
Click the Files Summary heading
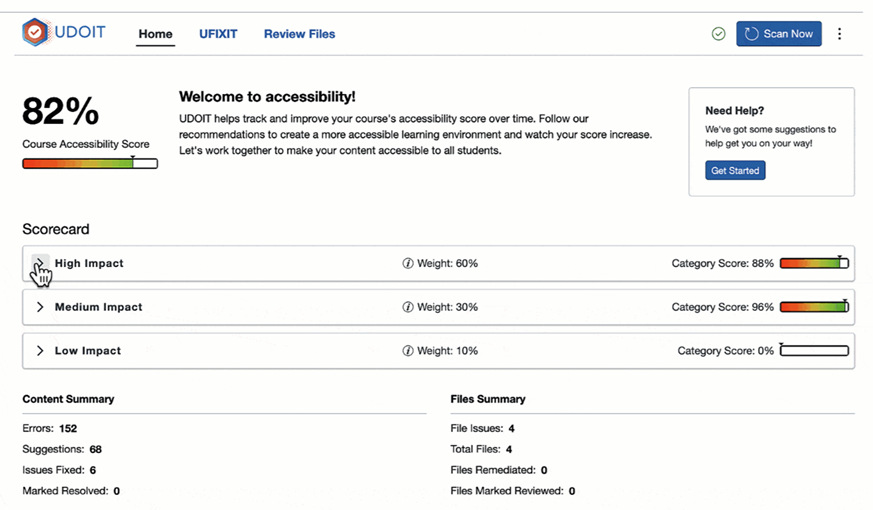point(488,399)
